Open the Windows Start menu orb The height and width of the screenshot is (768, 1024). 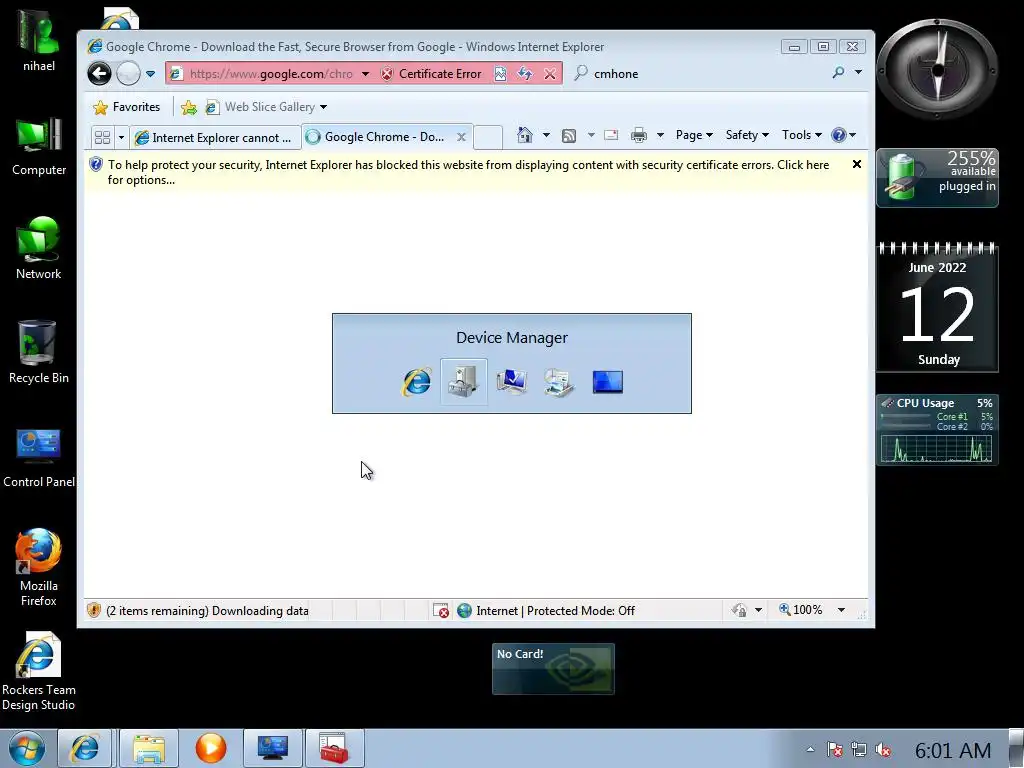tap(27, 748)
